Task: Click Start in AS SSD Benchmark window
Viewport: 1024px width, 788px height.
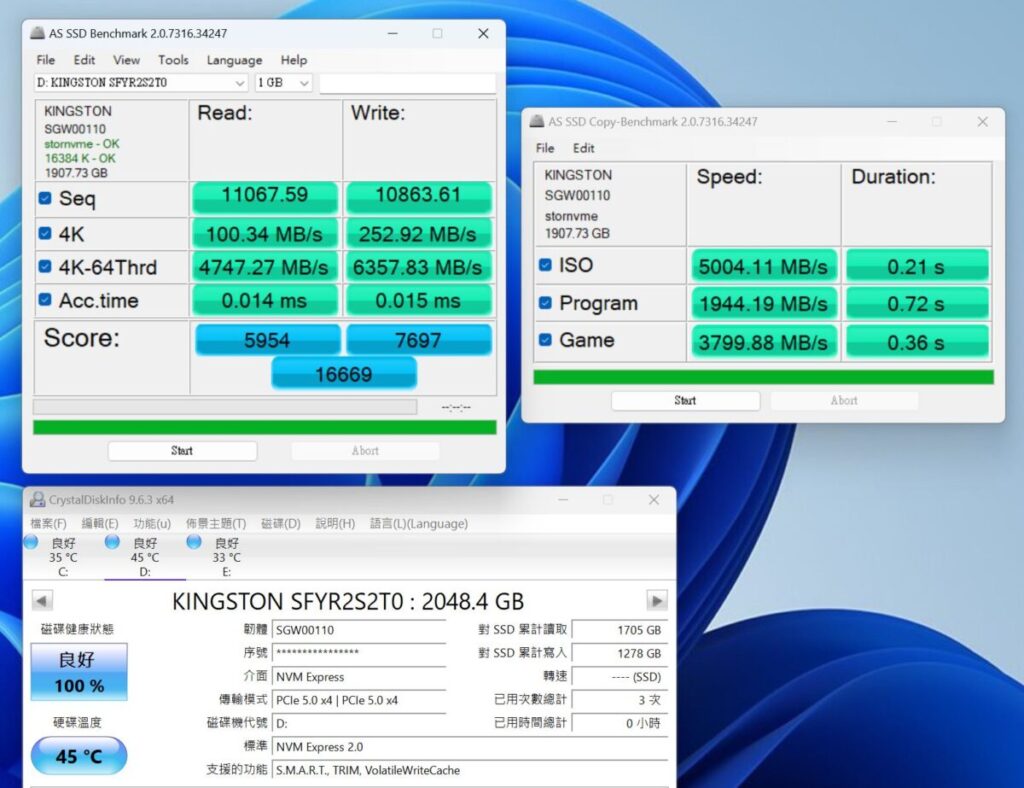Action: click(x=182, y=450)
